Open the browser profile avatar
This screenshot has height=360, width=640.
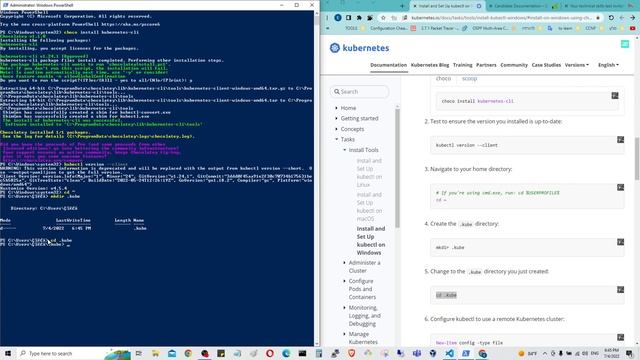click(x=338, y=18)
